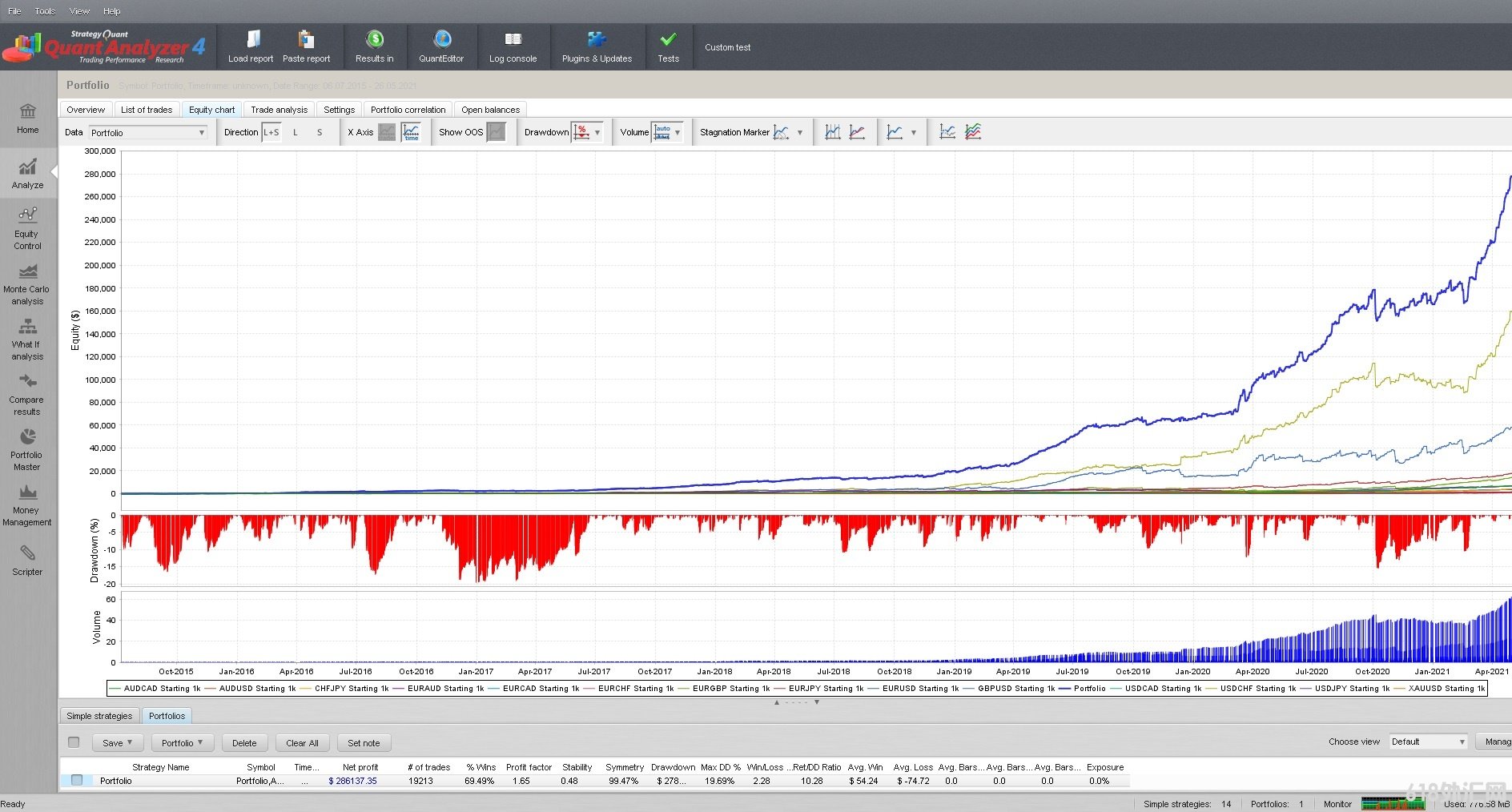
Task: Check the Portfolio row checkbox
Action: (77, 780)
